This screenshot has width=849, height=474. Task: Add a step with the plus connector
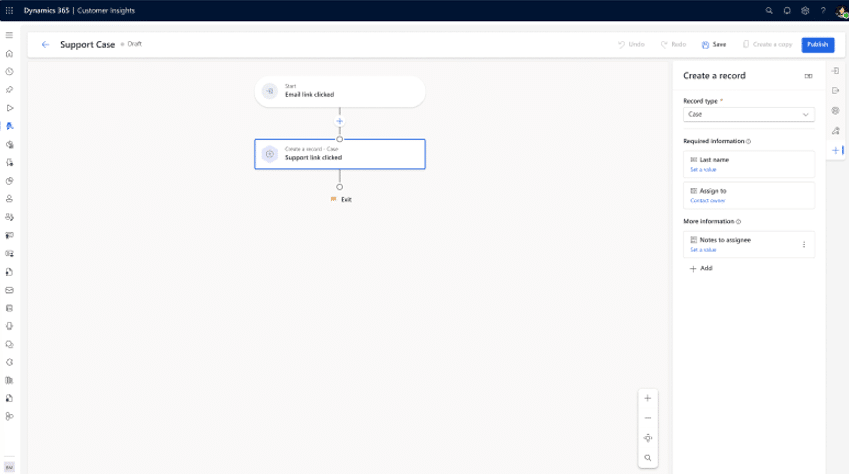pyautogui.click(x=339, y=122)
